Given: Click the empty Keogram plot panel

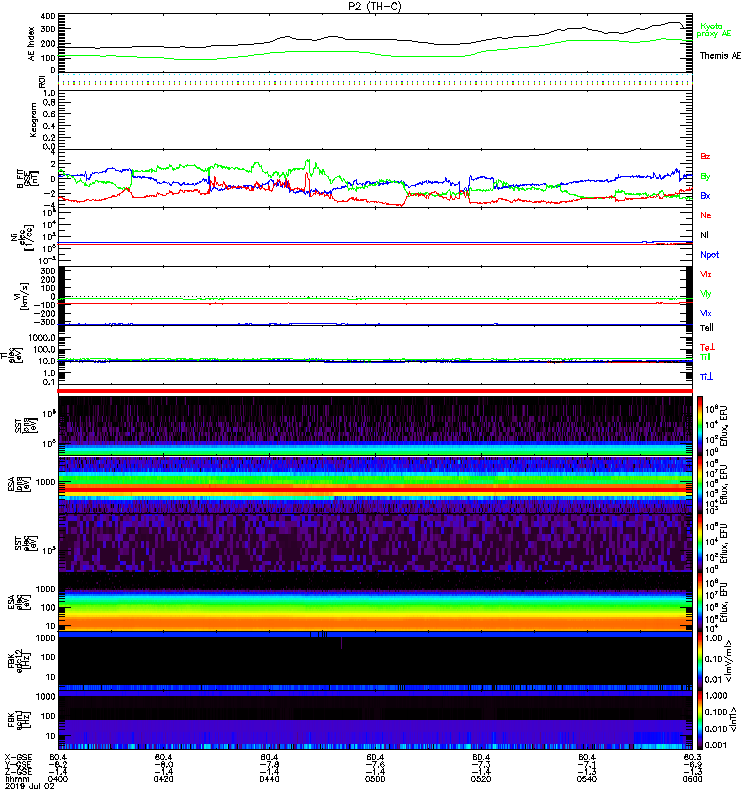Looking at the screenshot, I should [375, 120].
